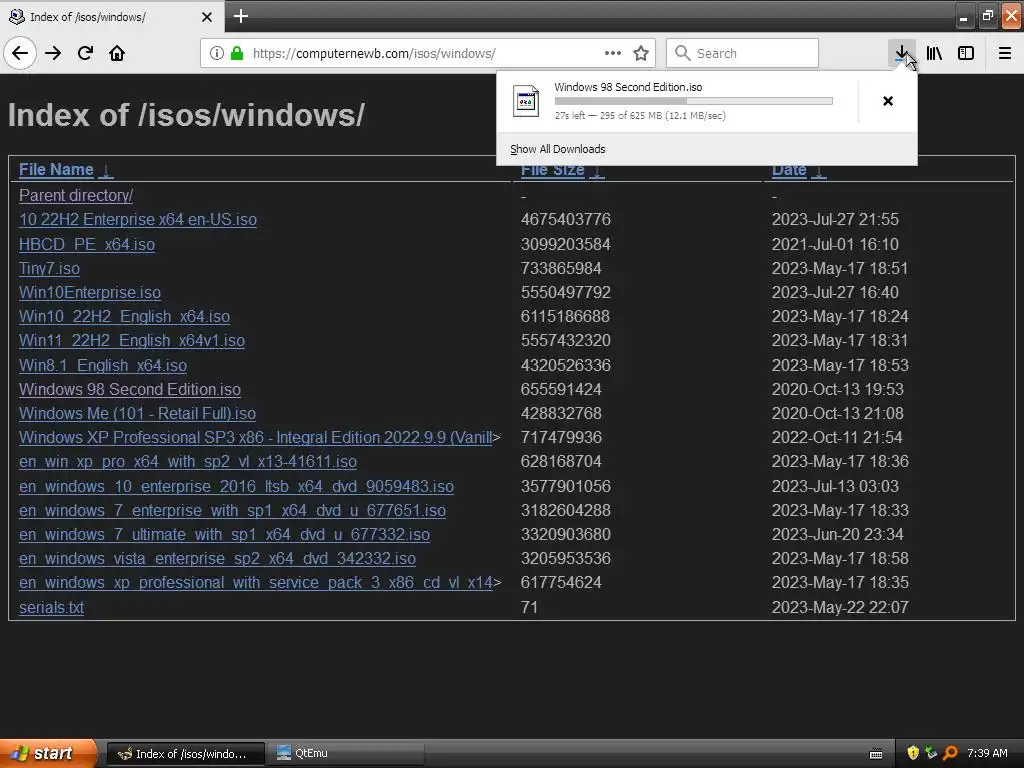The image size is (1024, 768).
Task: Click the on-screen keyboard tray icon
Action: 876,754
